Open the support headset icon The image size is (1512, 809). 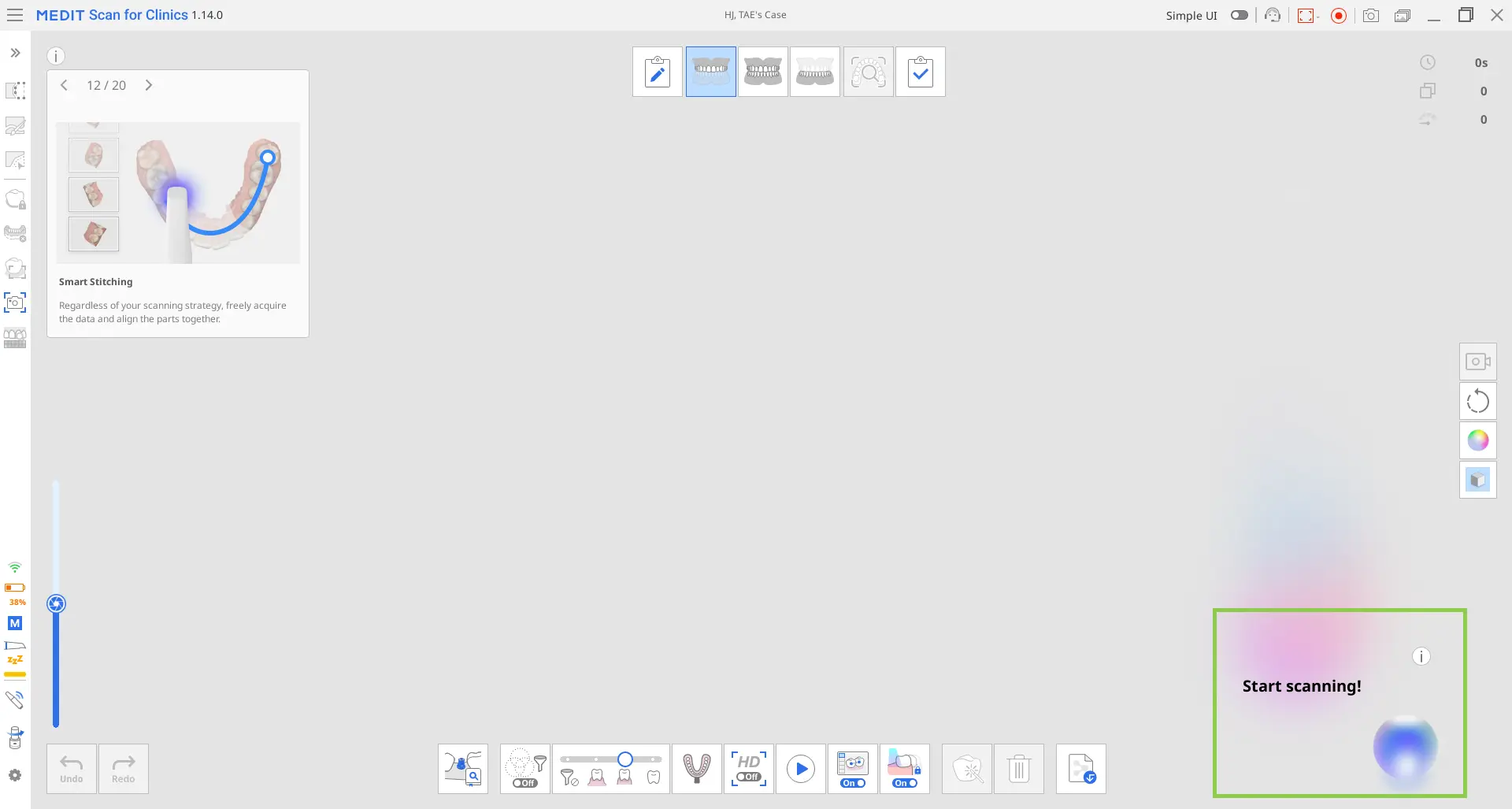click(1273, 15)
